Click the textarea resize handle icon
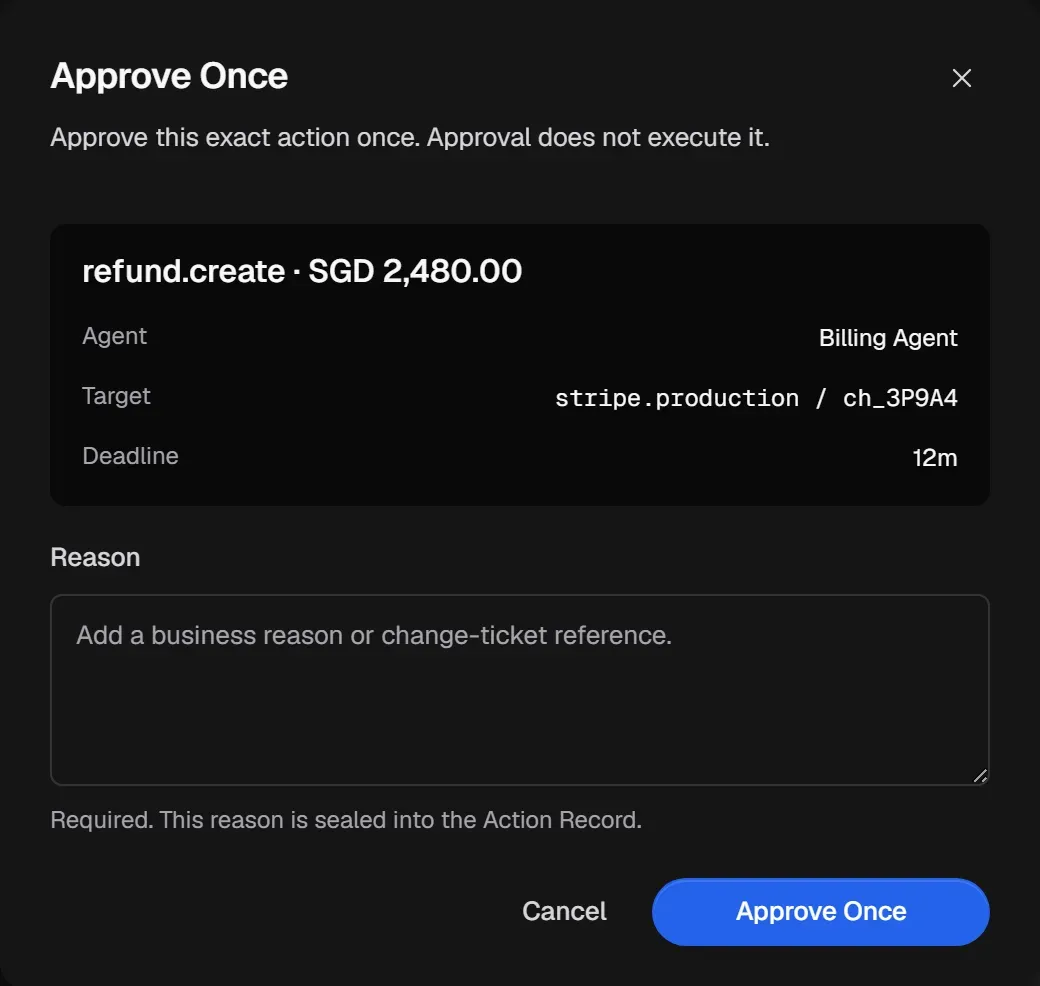The height and width of the screenshot is (986, 1040). 980,775
